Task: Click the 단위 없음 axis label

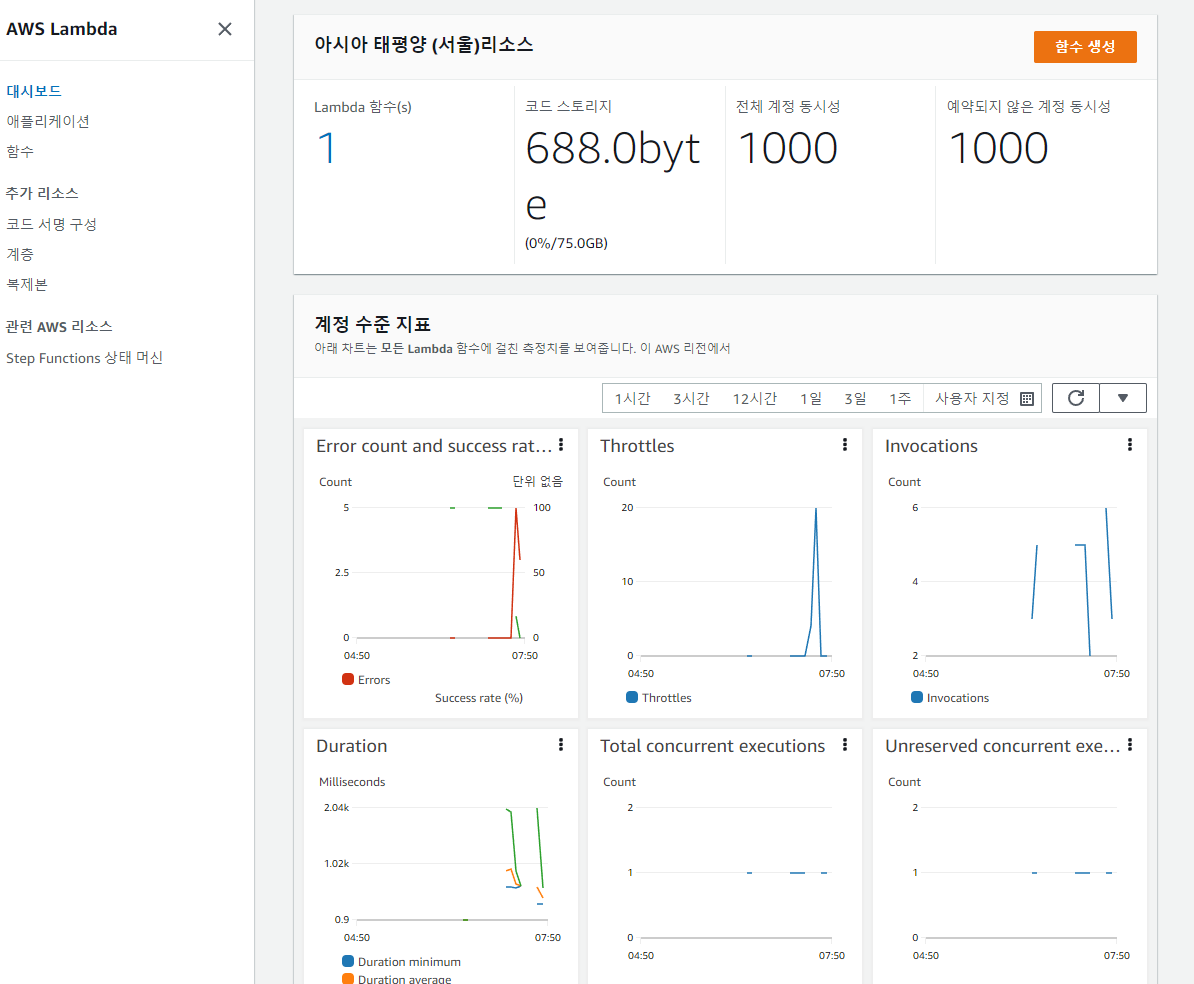Action: pos(538,481)
